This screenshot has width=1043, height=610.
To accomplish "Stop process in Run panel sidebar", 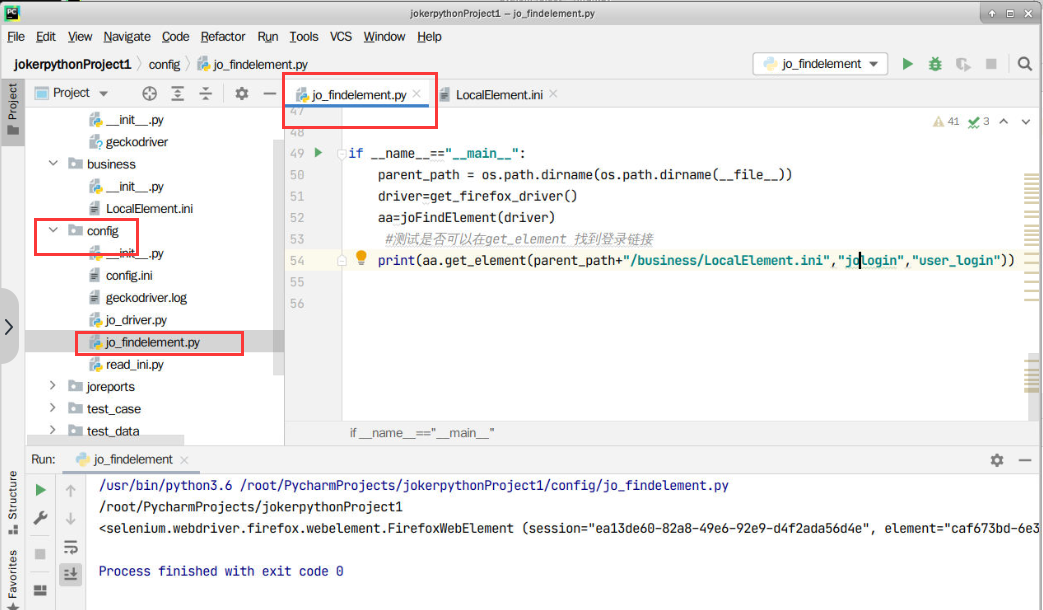I will pyautogui.click(x=40, y=554).
